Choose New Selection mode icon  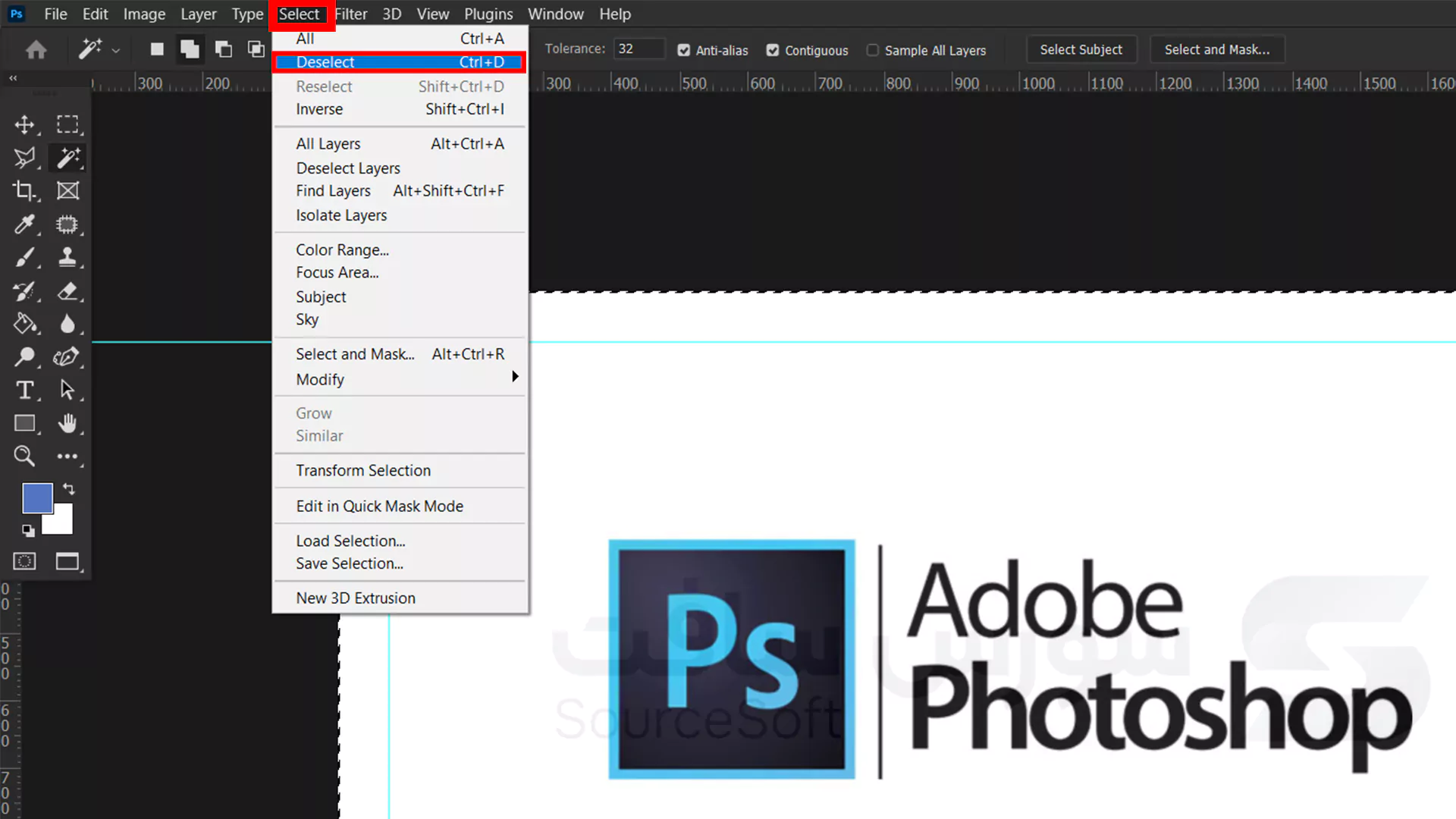[157, 49]
